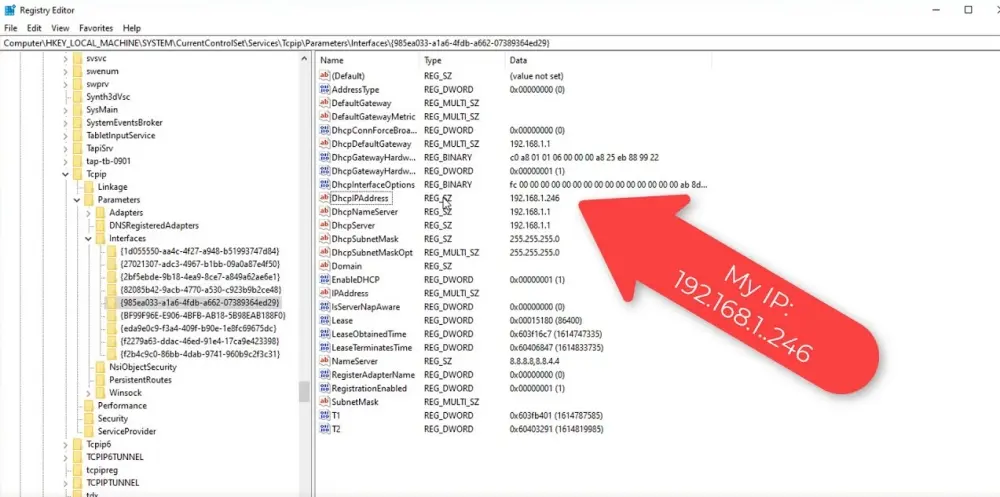Click the 192.168.1.246 data cell
Viewport: 1000px width, 497px height.
534,198
